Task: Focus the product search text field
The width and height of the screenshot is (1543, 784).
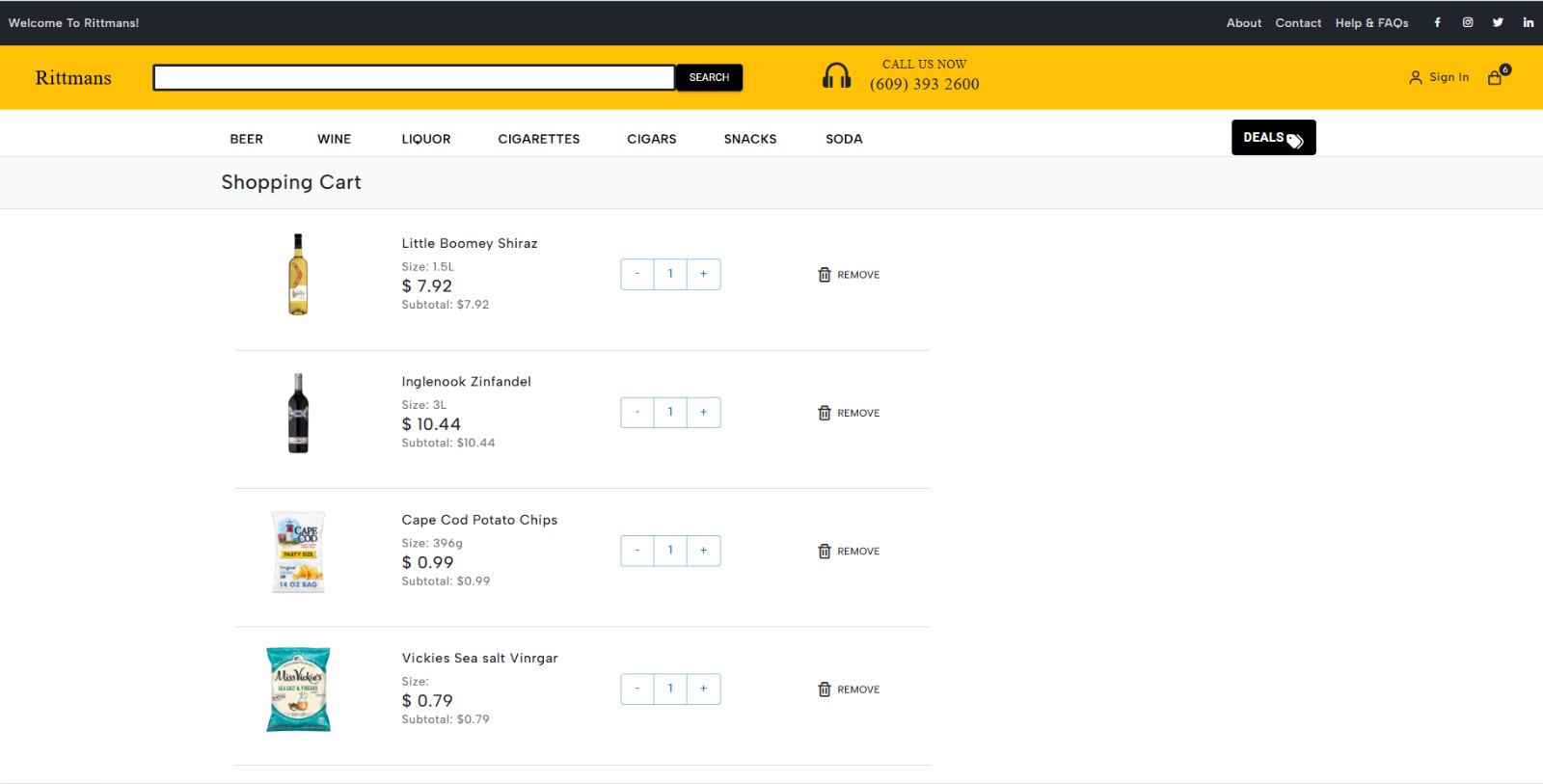Action: click(x=414, y=77)
